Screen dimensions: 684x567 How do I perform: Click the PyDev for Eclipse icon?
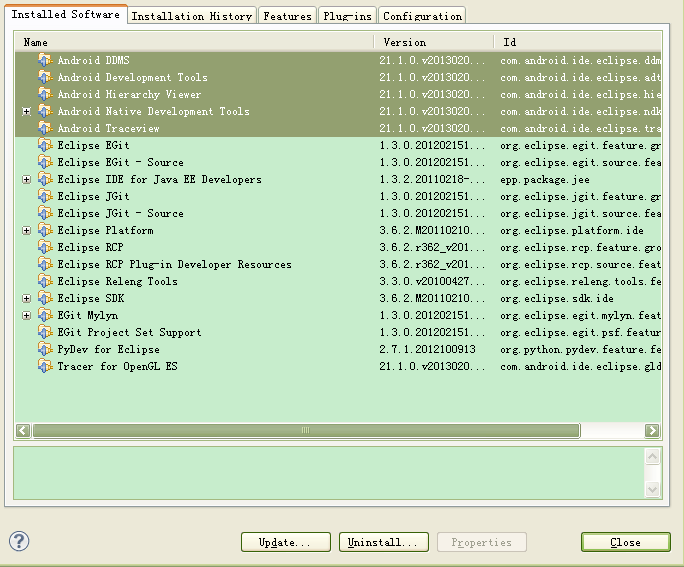(x=45, y=349)
